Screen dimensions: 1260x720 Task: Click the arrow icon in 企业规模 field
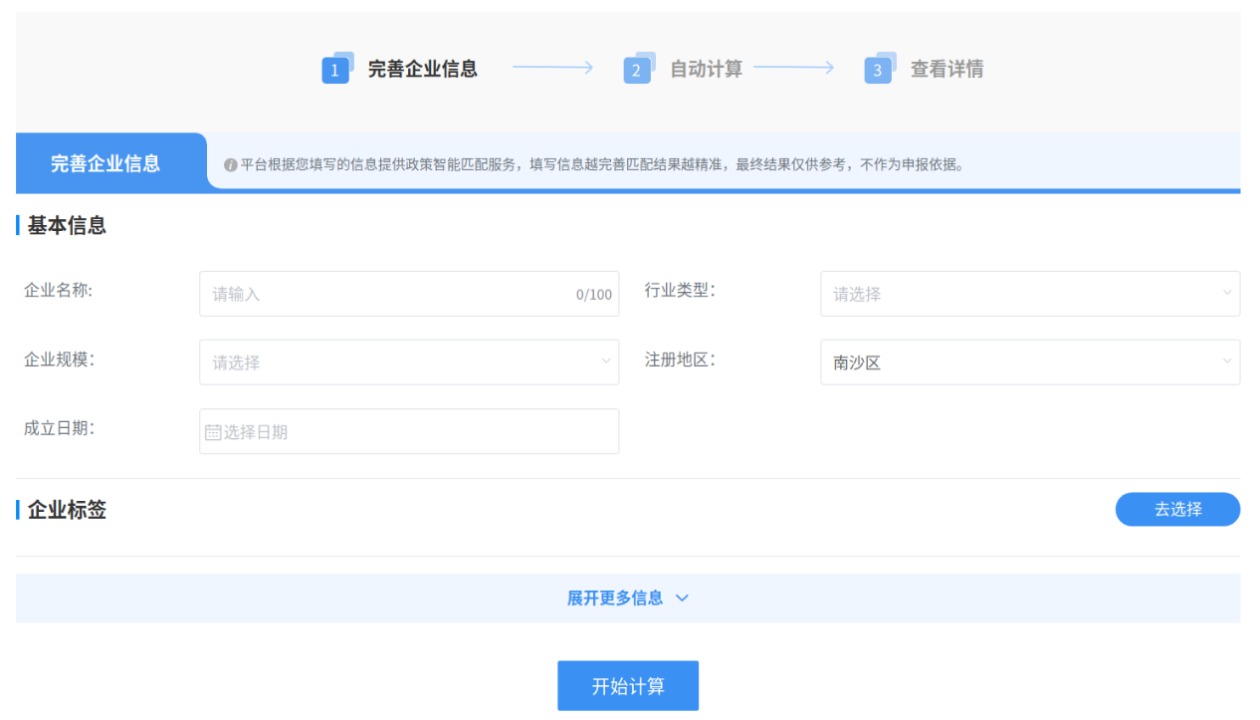605,362
